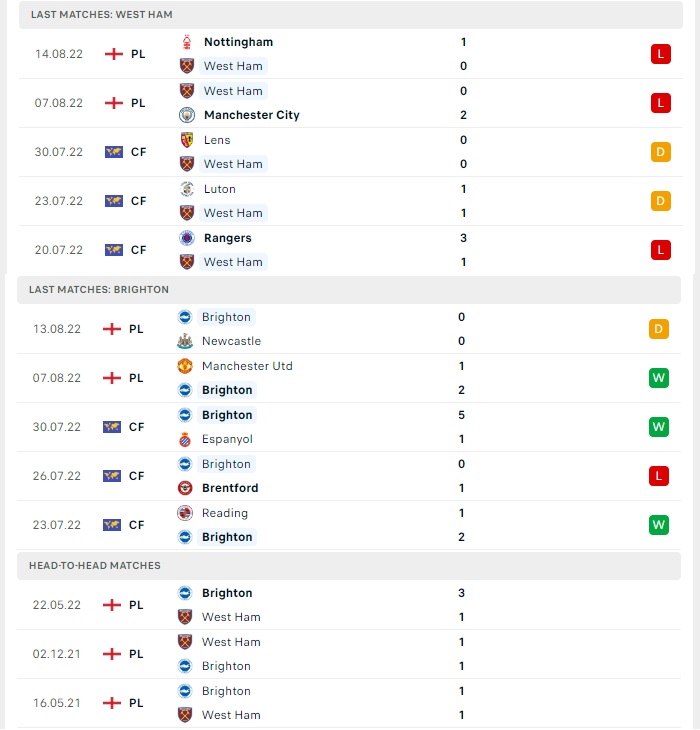Viewport: 700px width, 730px height.
Task: Open the Brighton vs Espanyol match row
Action: tap(349, 427)
